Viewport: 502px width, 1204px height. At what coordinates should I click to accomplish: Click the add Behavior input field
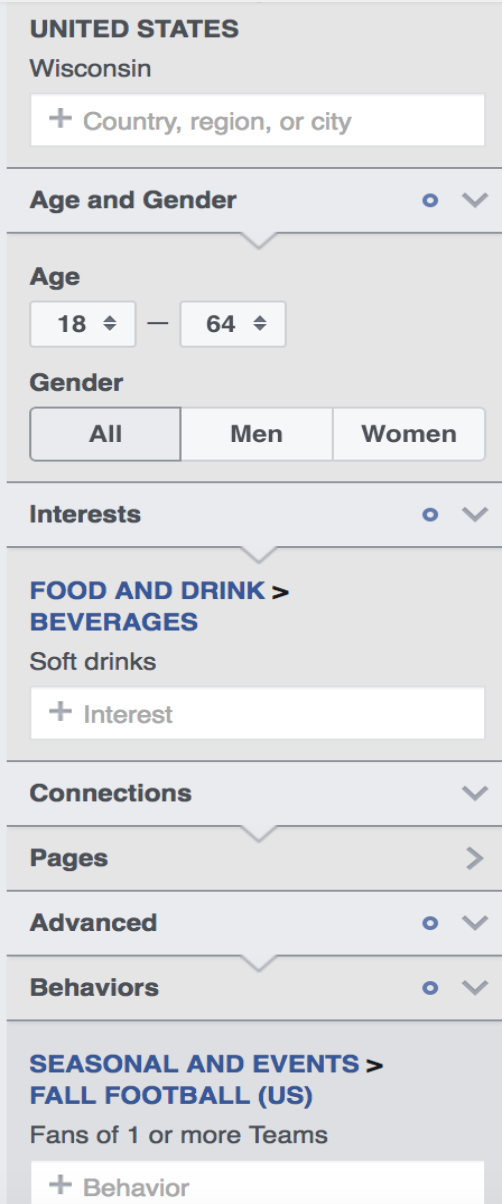(258, 1183)
